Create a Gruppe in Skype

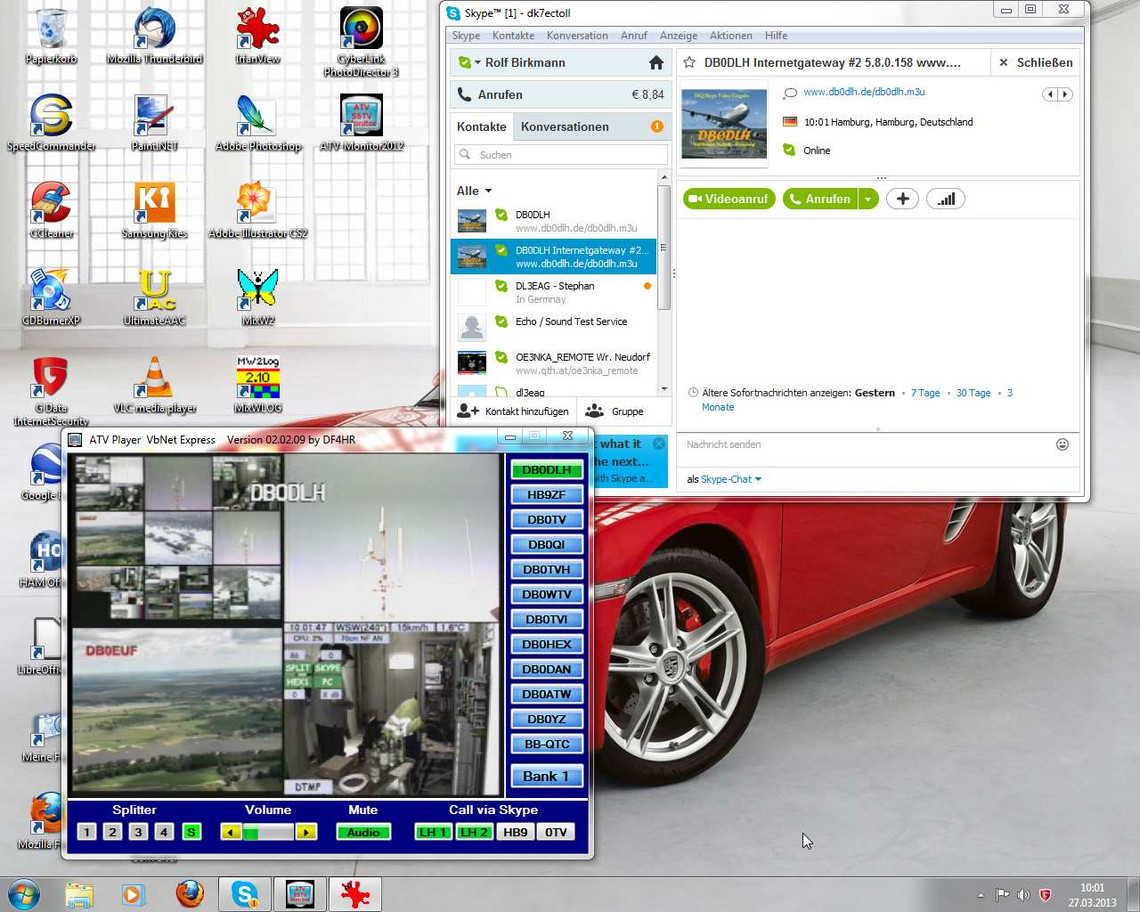615,412
